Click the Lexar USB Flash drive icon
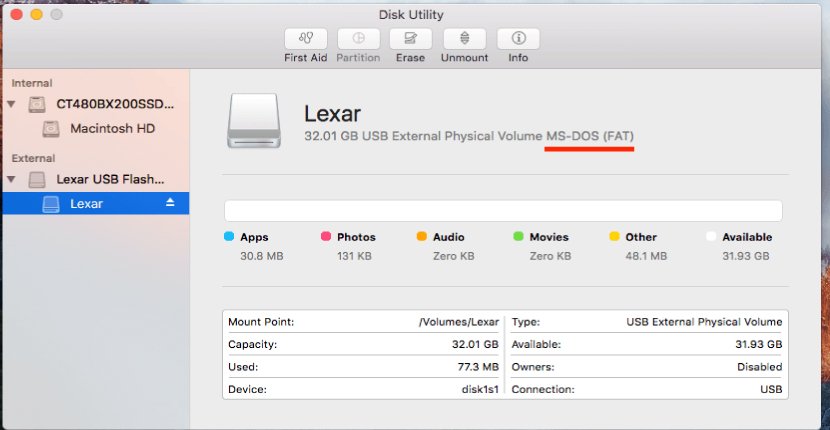Viewport: 830px width, 430px height. 37,180
